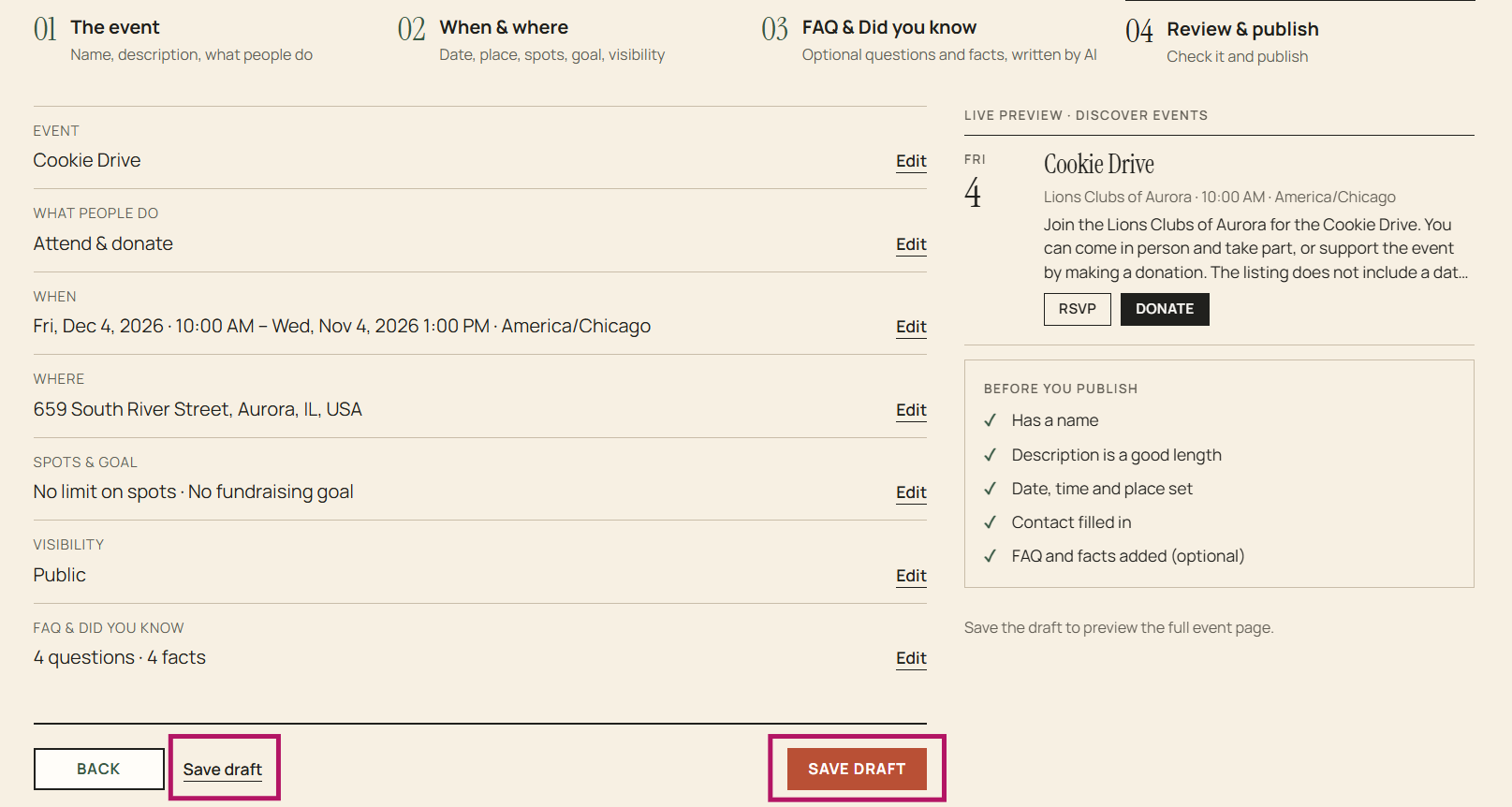The width and height of the screenshot is (1512, 807).
Task: Go to step 02 When & where
Action: pos(531,40)
